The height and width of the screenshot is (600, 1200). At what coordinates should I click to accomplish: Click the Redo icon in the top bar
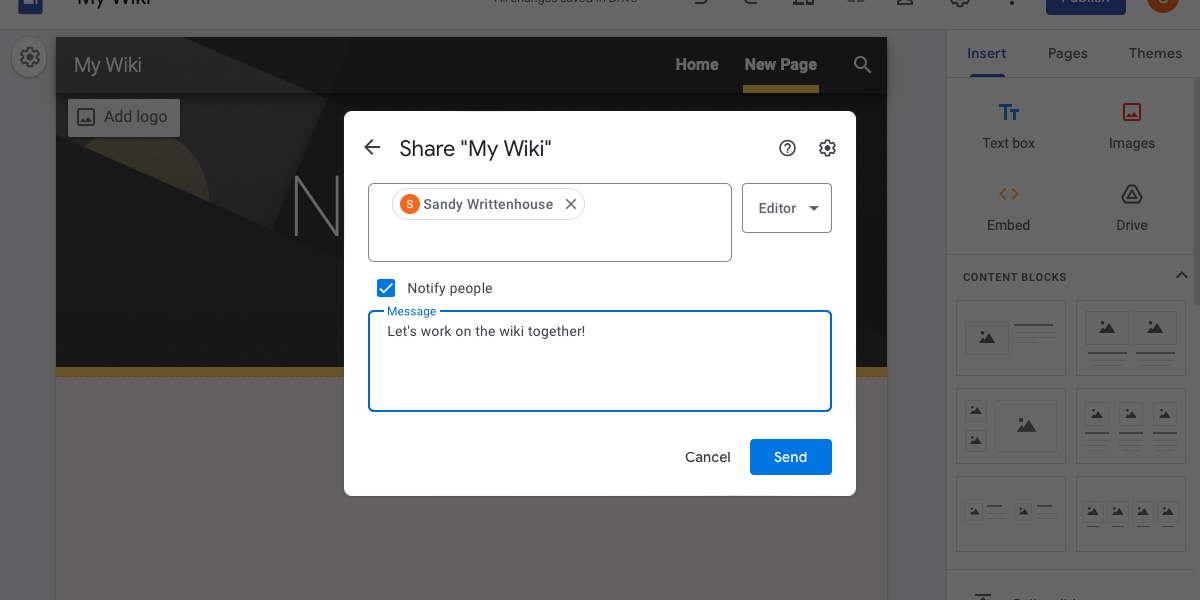click(x=748, y=3)
